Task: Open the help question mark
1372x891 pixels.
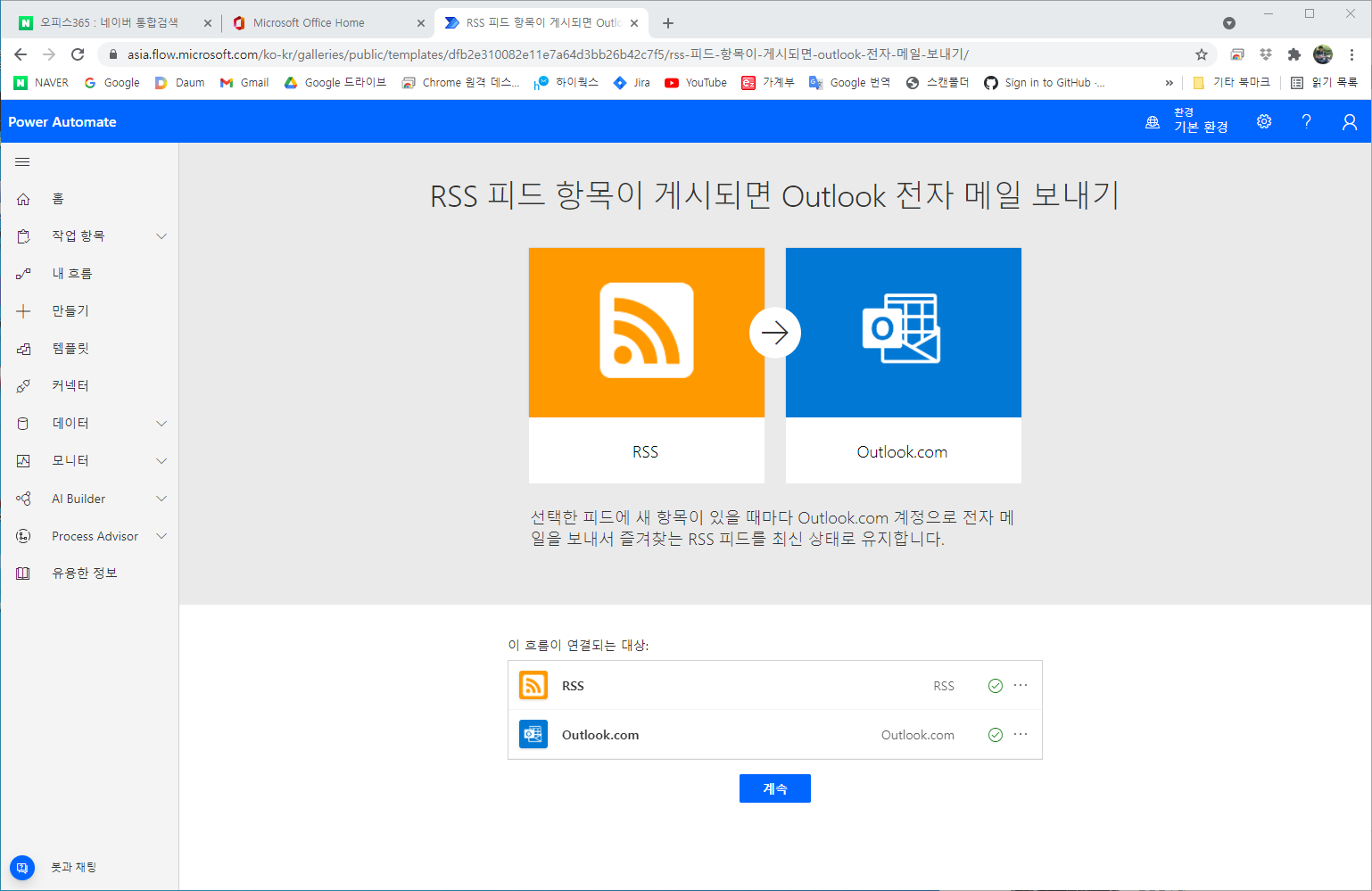Action: [1307, 121]
